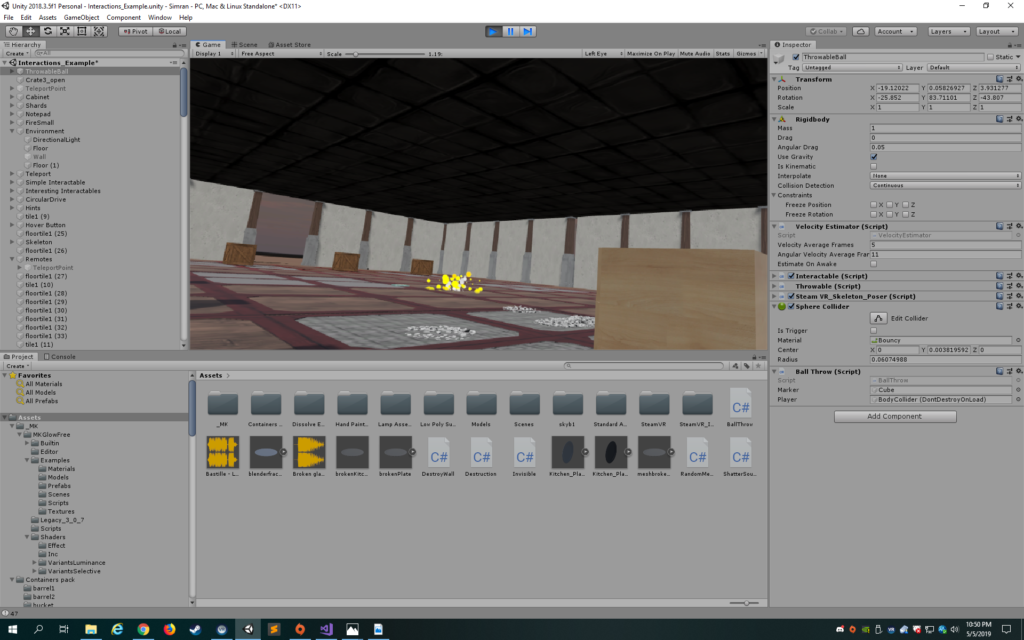Image resolution: width=1024 pixels, height=640 pixels.
Task: Open Chrome from the taskbar
Action: (143, 630)
